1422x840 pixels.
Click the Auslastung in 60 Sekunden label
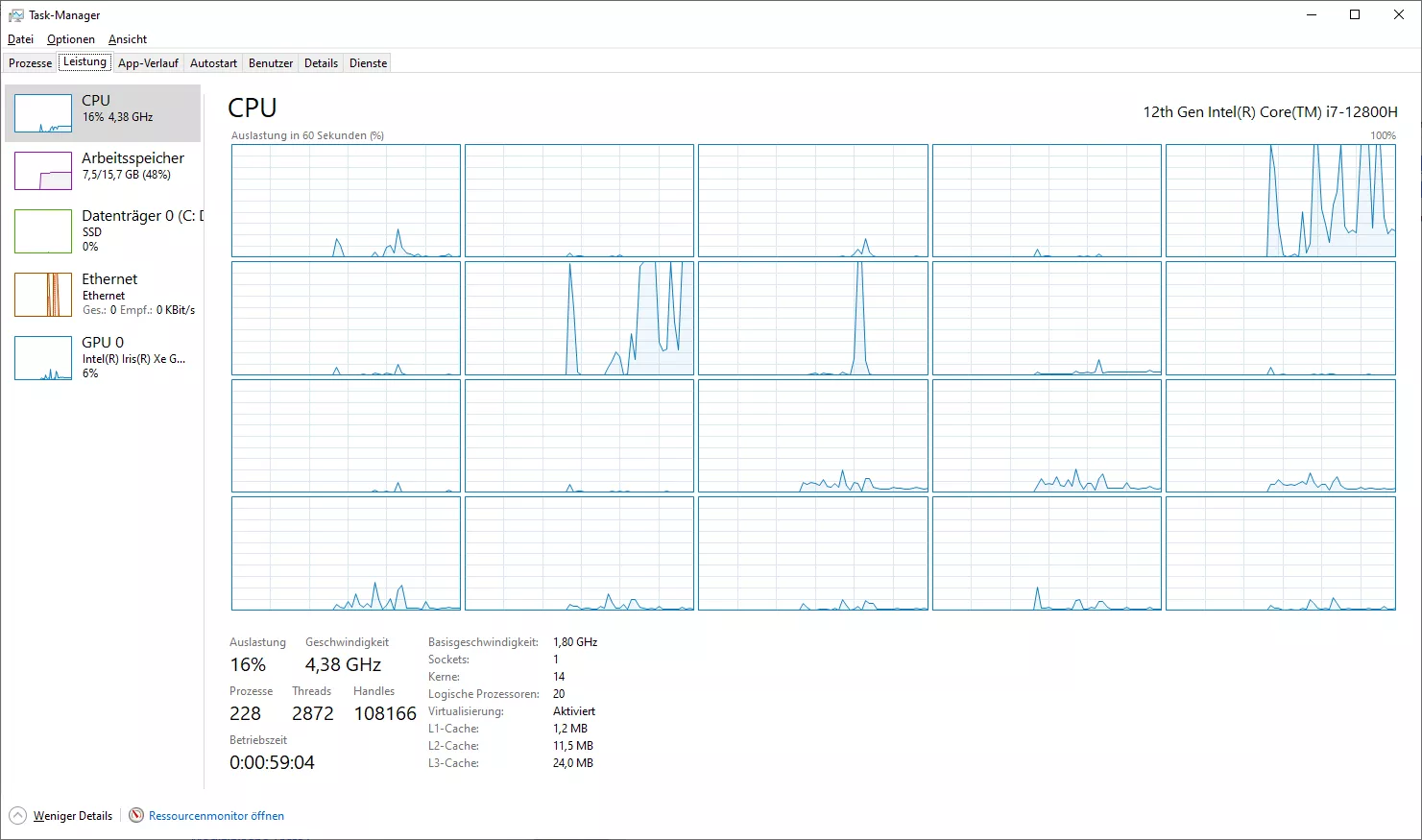307,135
